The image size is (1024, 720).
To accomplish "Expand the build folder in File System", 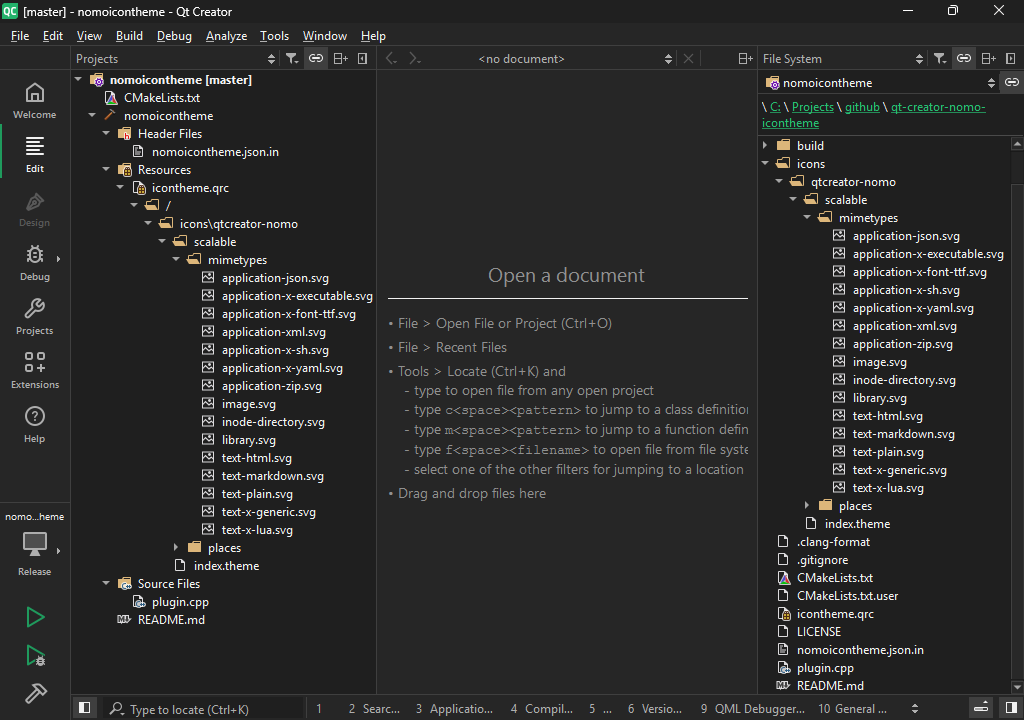I will (x=765, y=145).
